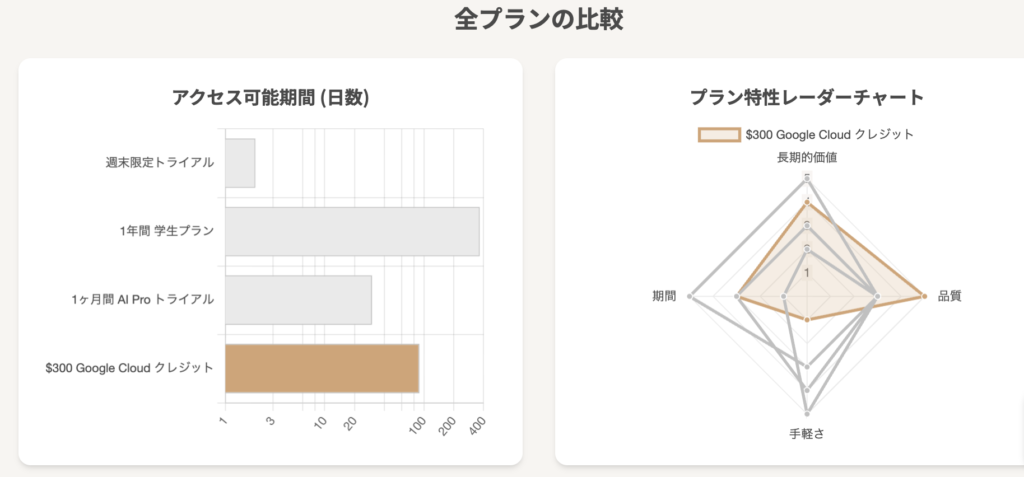This screenshot has width=1024, height=477.
Task: Click the アクセス可能期間 (日数) chart title
Action: coord(271,97)
